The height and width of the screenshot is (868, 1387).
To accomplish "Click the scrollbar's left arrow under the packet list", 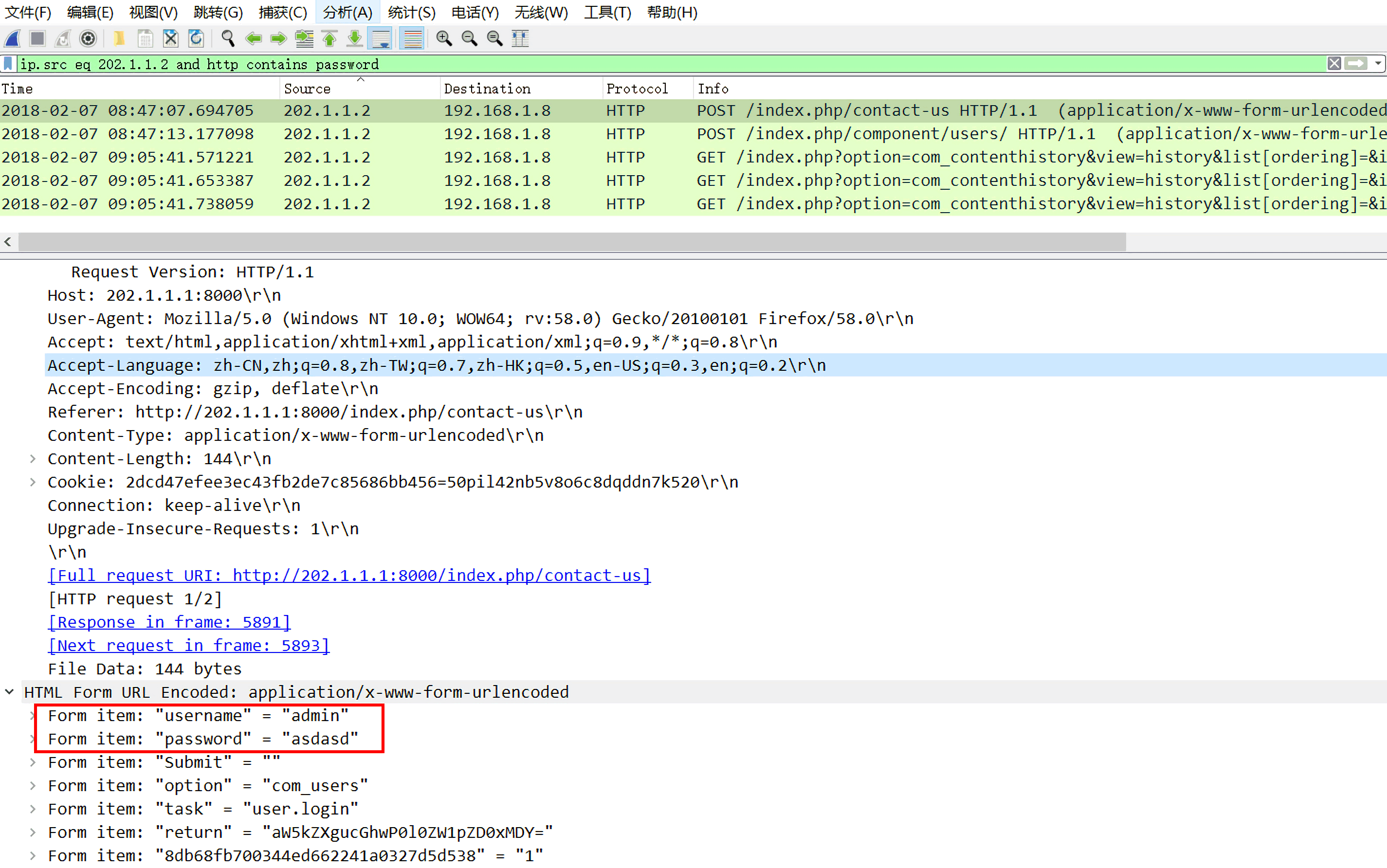I will (x=7, y=242).
